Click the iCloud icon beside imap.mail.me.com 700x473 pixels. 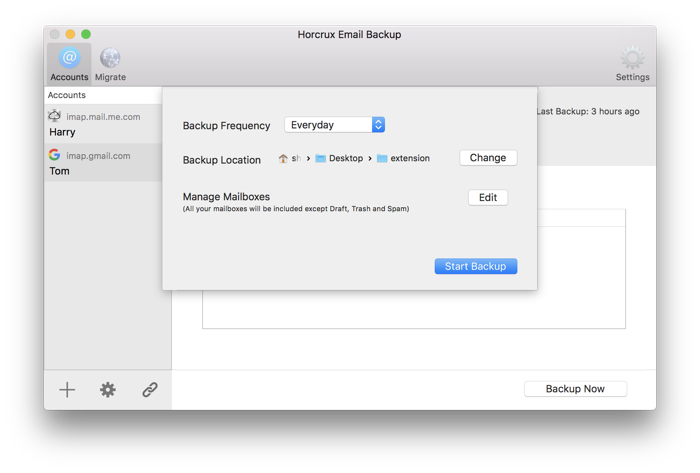click(x=54, y=116)
